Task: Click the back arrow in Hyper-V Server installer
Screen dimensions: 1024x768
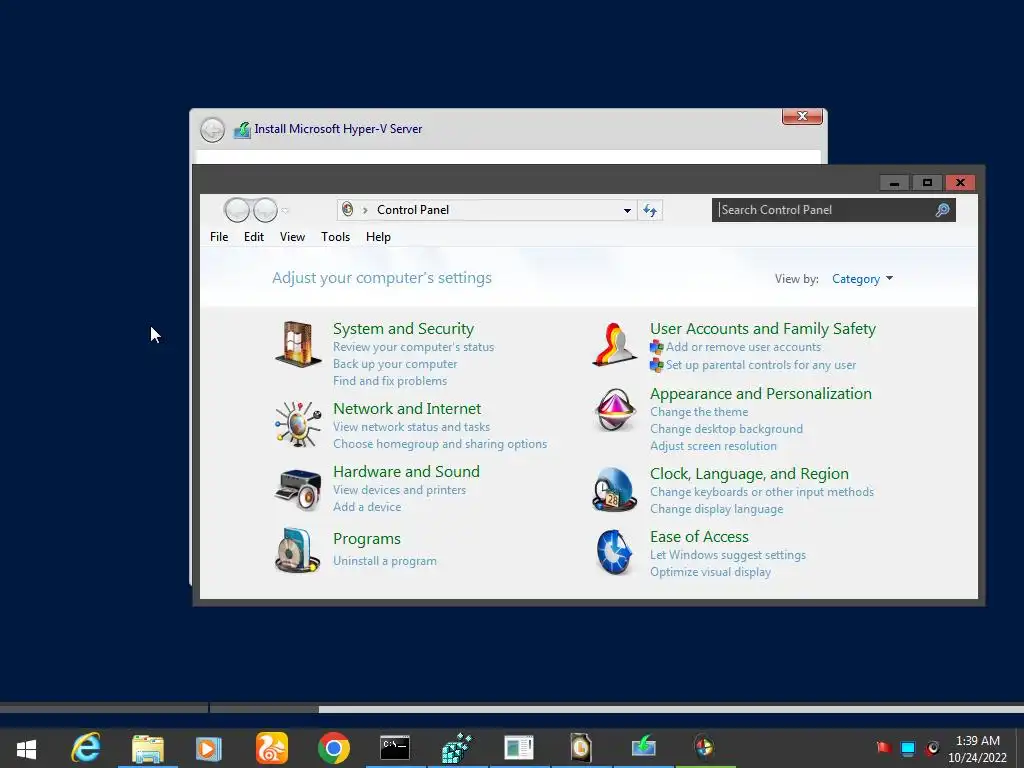Action: point(212,129)
